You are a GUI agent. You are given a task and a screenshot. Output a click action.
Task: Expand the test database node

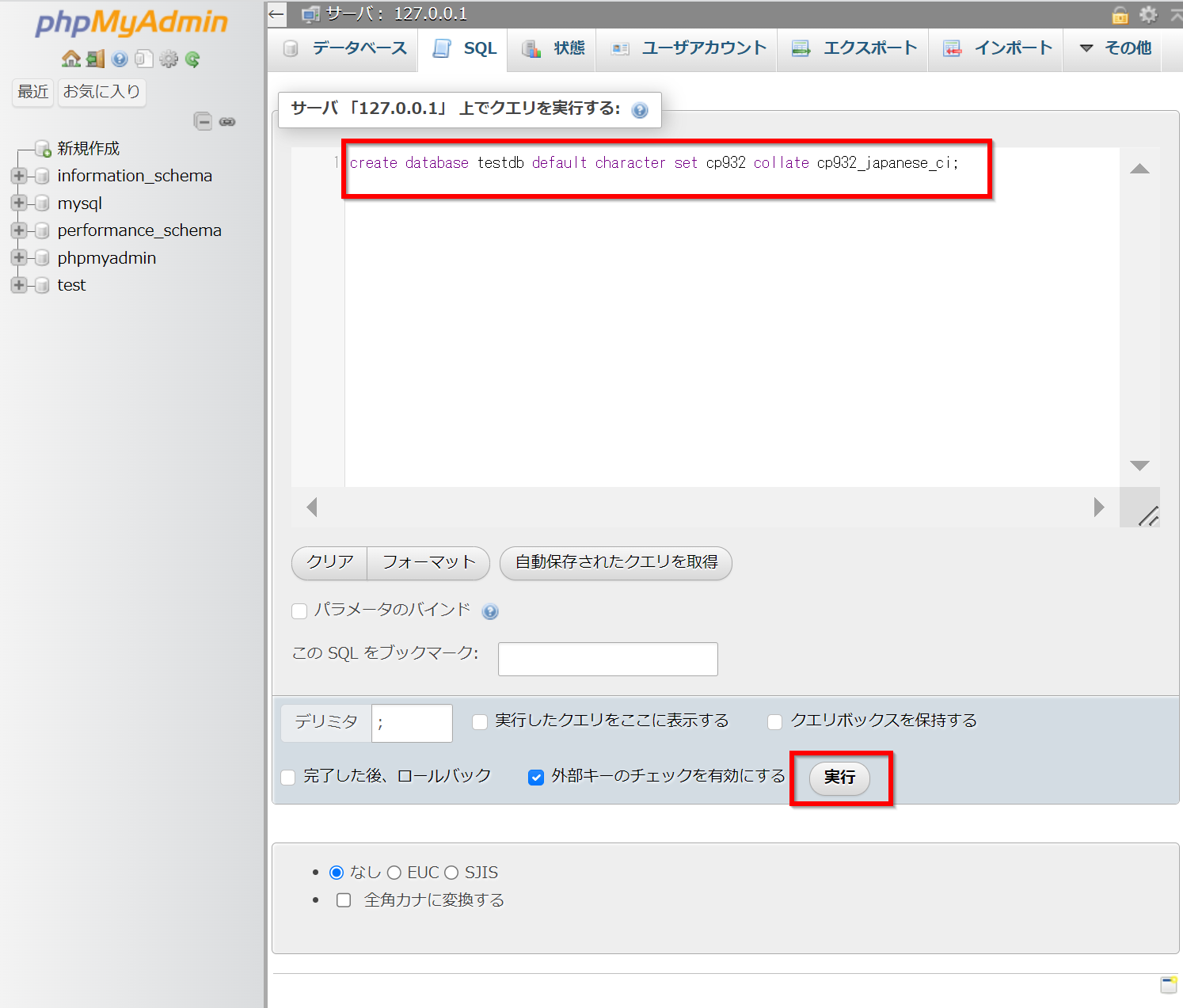(x=19, y=285)
